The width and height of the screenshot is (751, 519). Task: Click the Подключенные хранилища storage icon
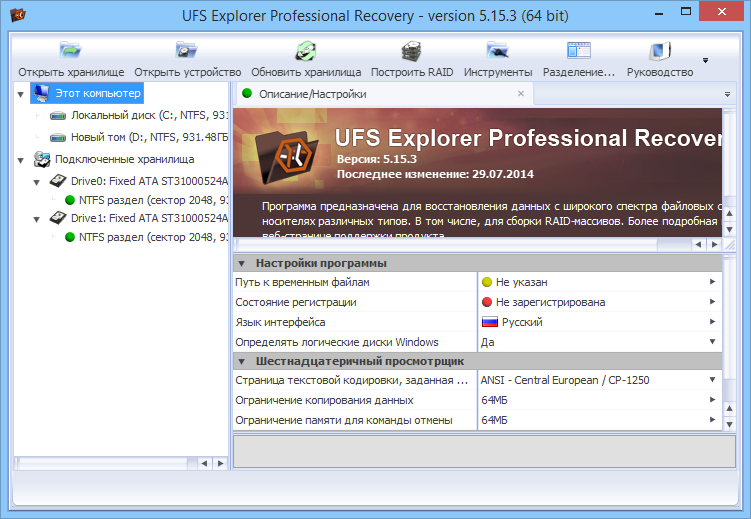point(42,159)
